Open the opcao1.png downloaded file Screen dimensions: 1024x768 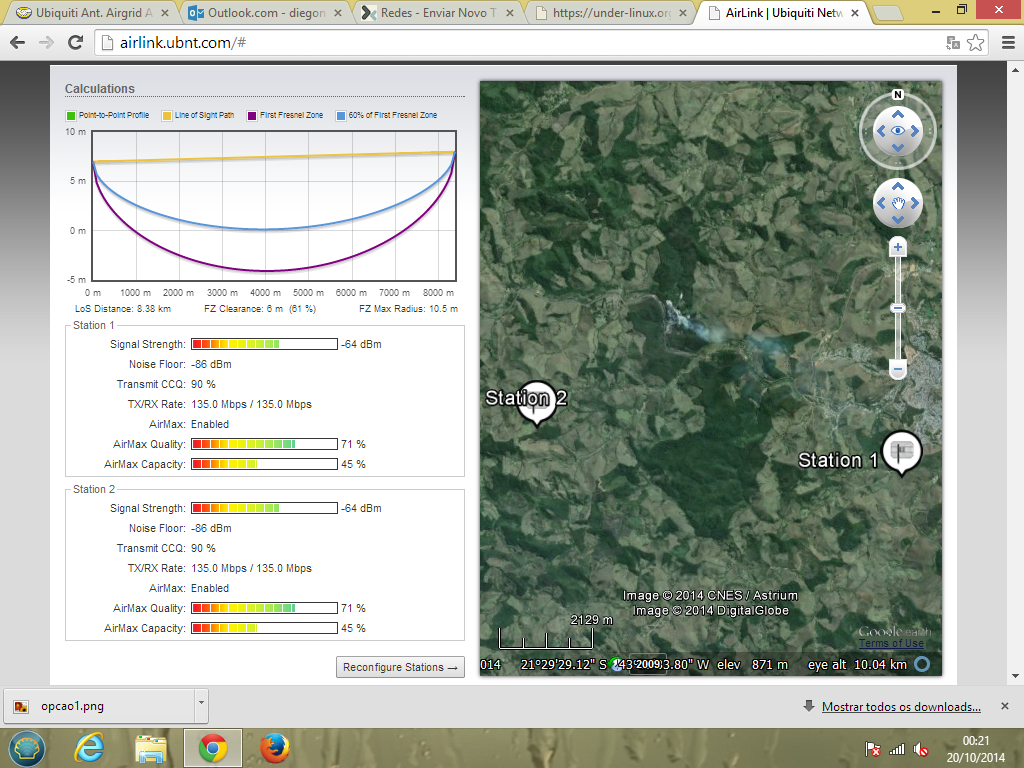pyautogui.click(x=101, y=706)
